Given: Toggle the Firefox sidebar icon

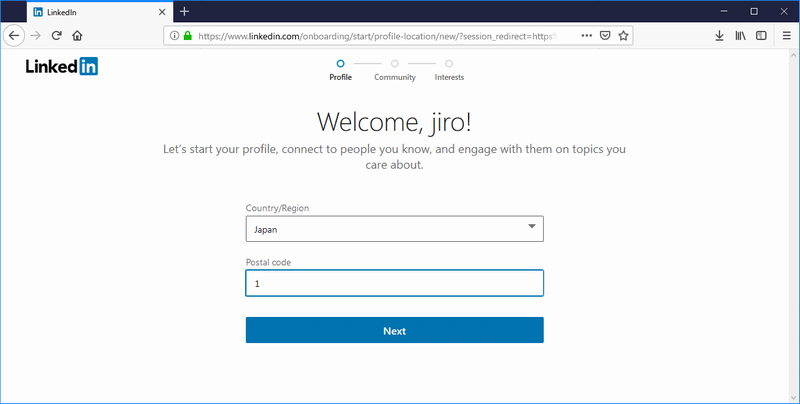Looking at the screenshot, I should [761, 36].
